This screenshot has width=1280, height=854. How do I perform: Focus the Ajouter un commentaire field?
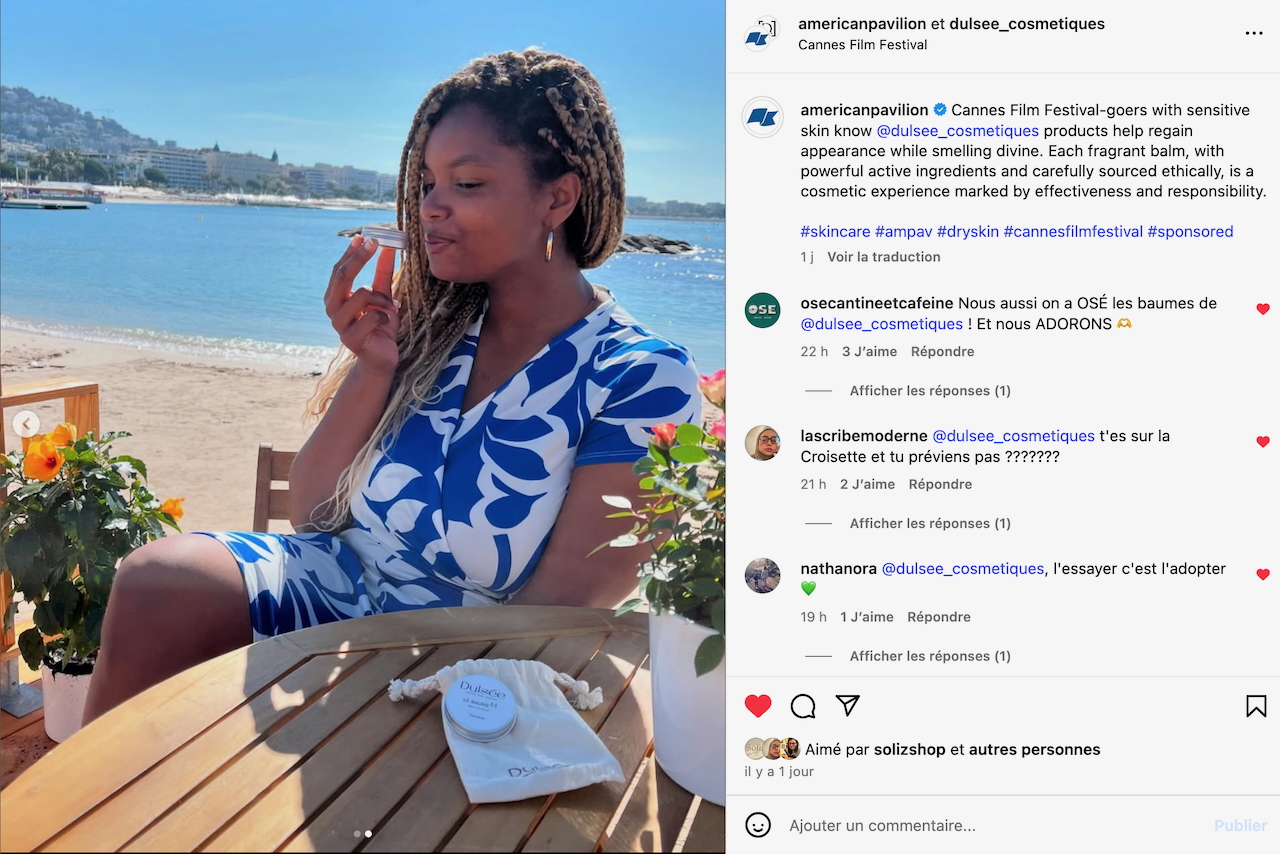point(990,826)
